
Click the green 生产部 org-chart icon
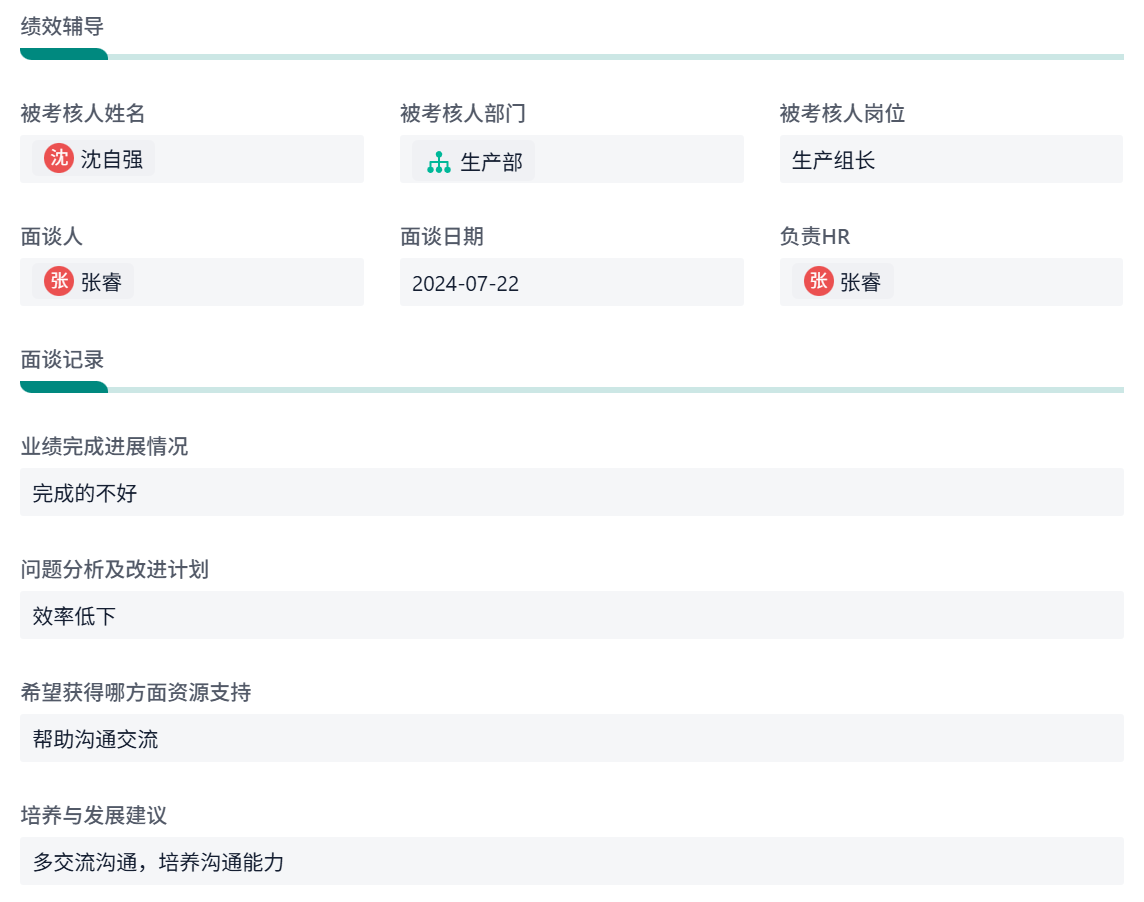click(x=439, y=162)
